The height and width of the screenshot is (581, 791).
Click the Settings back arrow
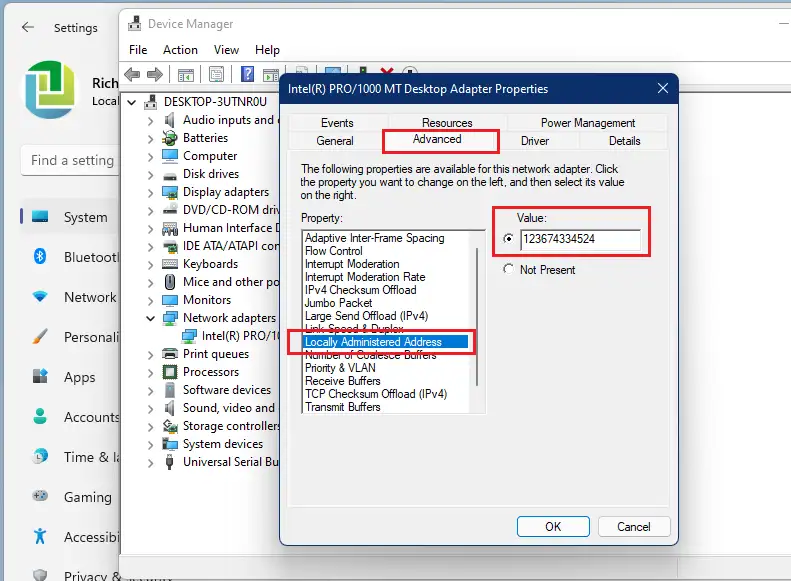(x=28, y=27)
